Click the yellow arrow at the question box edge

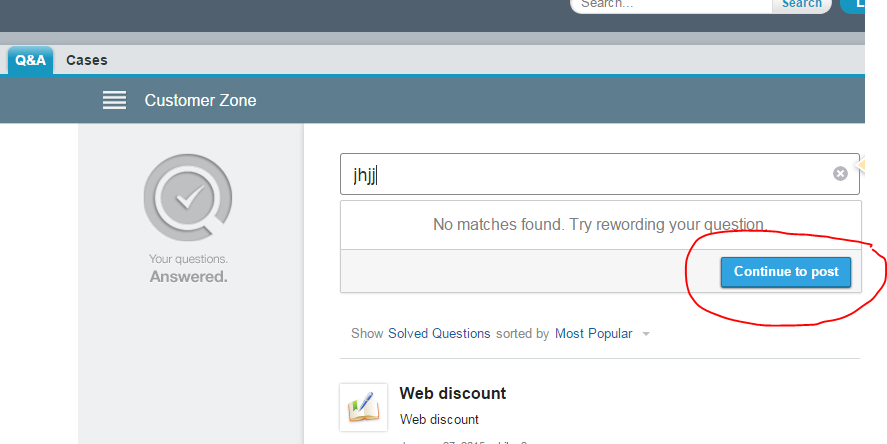(x=859, y=165)
